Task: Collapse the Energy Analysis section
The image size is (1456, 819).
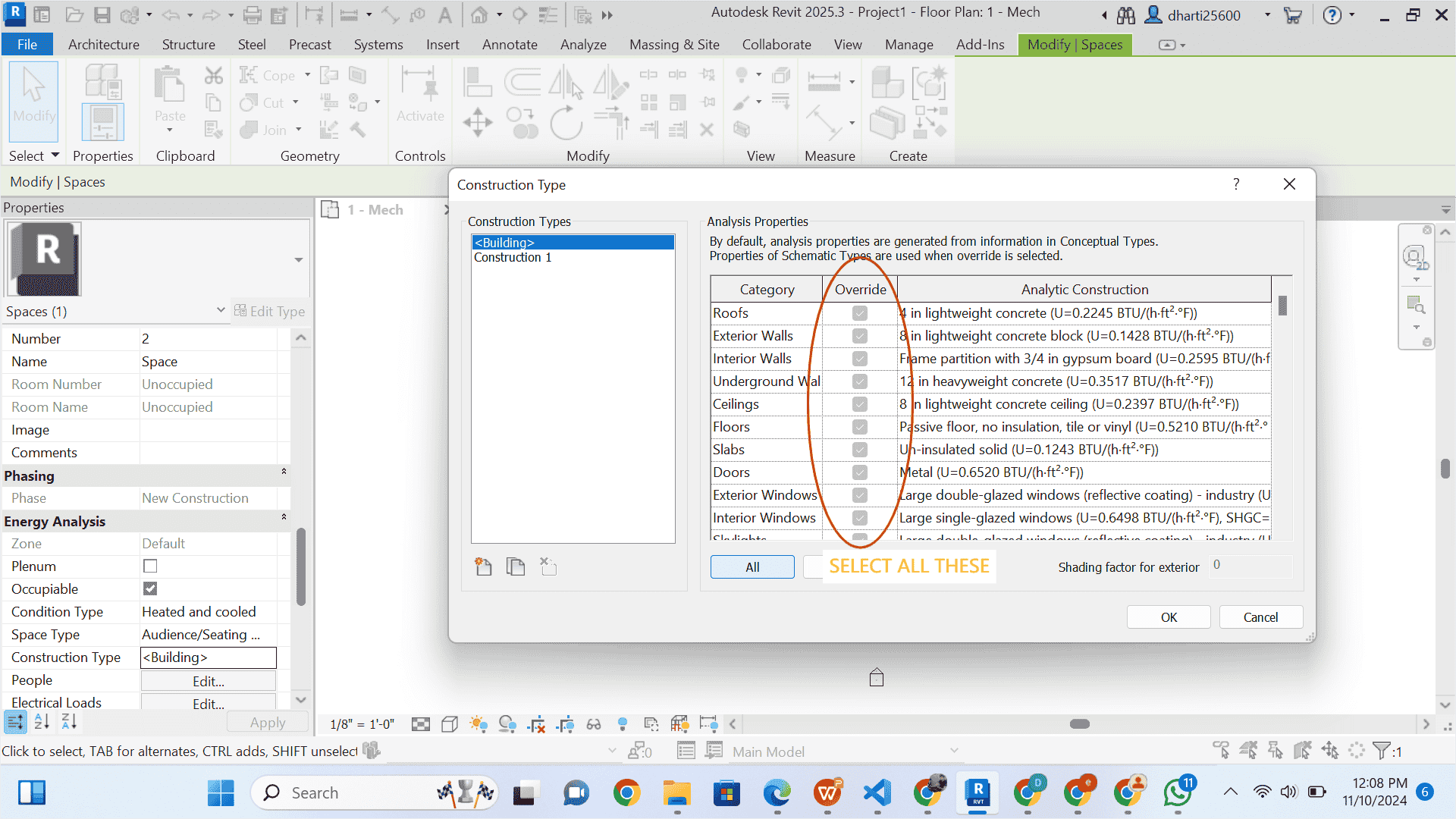Action: [x=284, y=518]
